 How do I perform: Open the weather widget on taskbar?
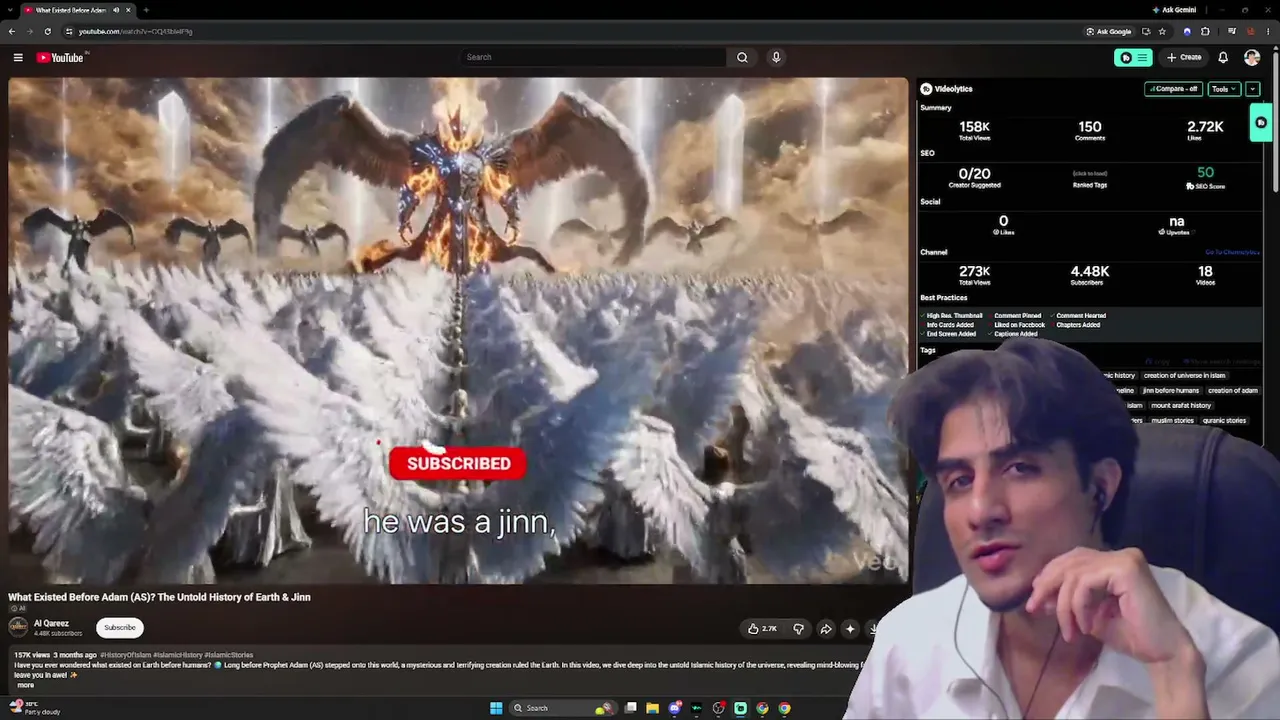click(x=34, y=708)
